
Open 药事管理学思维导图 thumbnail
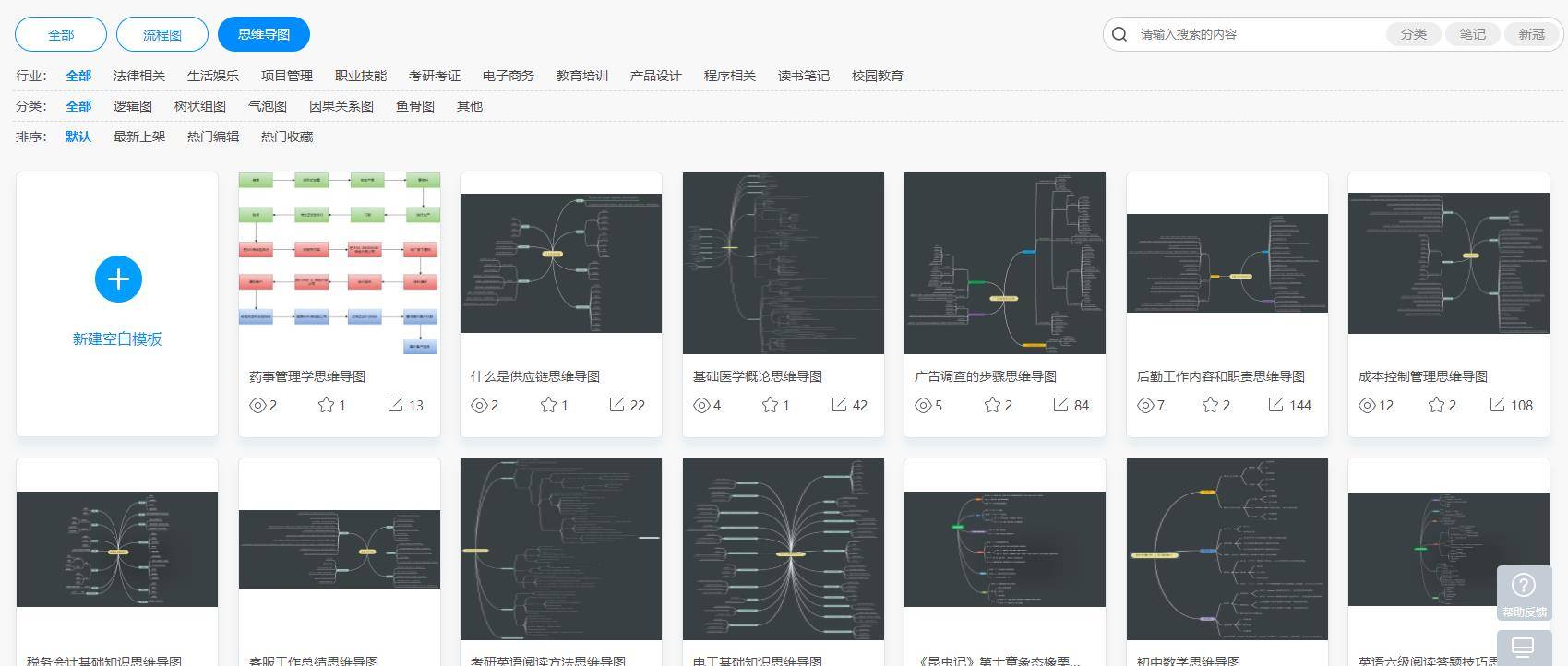point(340,263)
